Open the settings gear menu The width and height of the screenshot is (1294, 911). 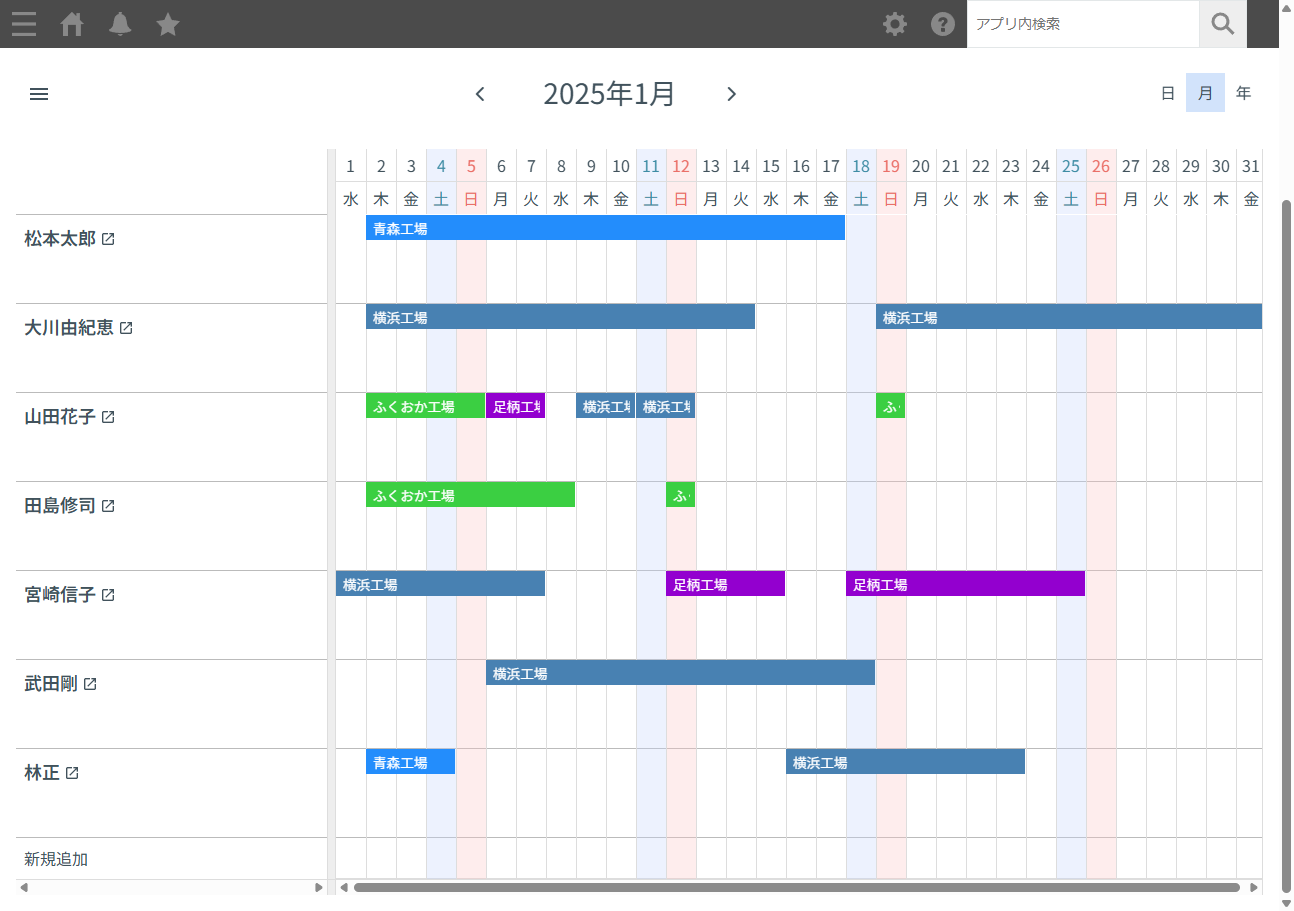pos(895,24)
